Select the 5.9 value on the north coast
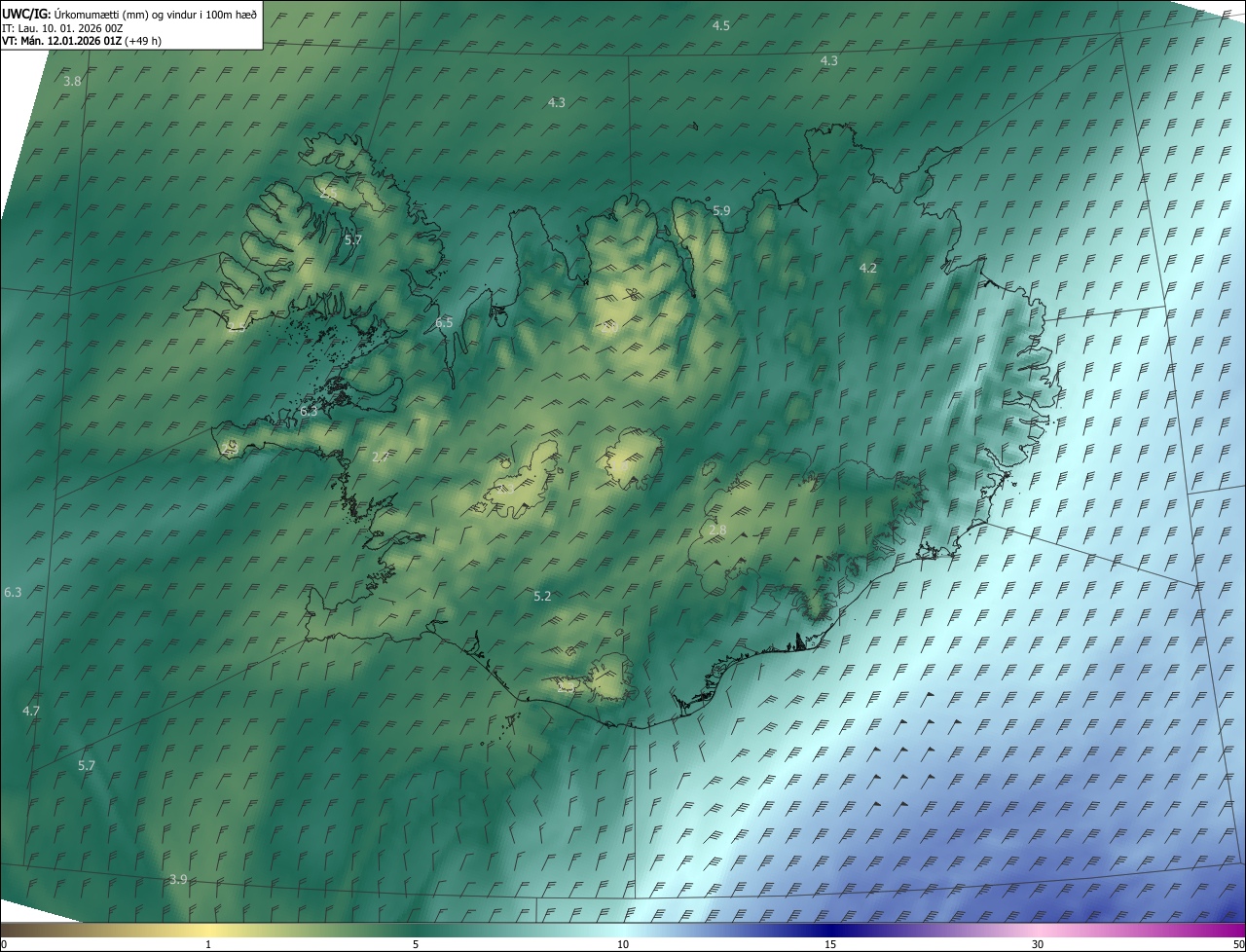1246x952 pixels. (x=721, y=210)
